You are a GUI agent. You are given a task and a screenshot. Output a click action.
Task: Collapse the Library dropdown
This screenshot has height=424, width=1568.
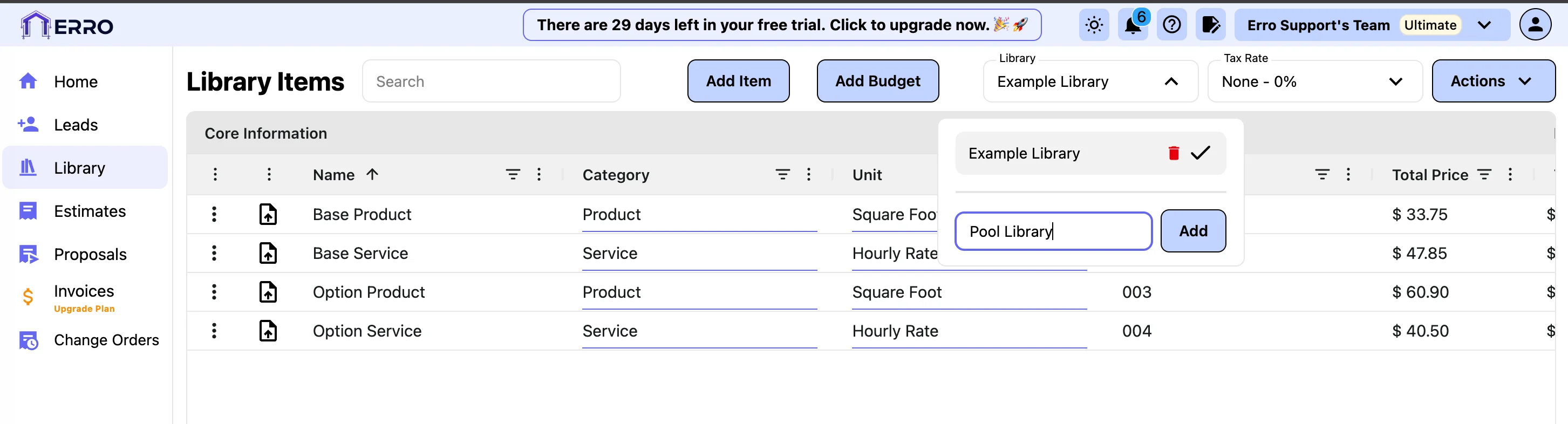click(x=1171, y=81)
